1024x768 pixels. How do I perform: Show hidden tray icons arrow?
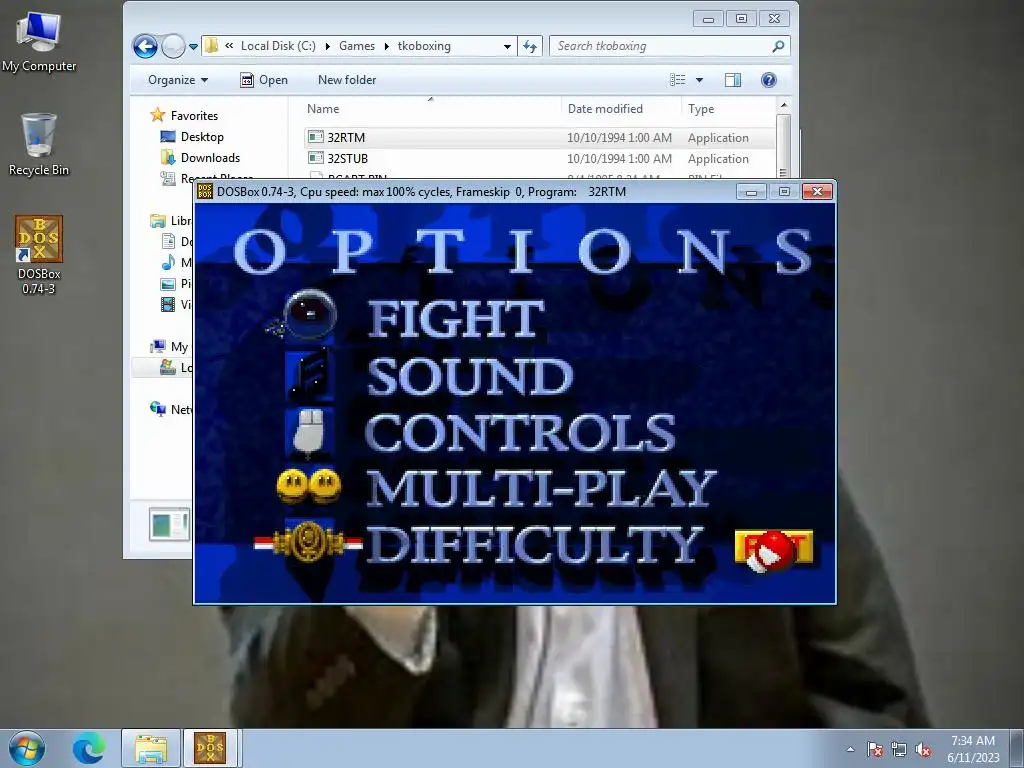[850, 749]
